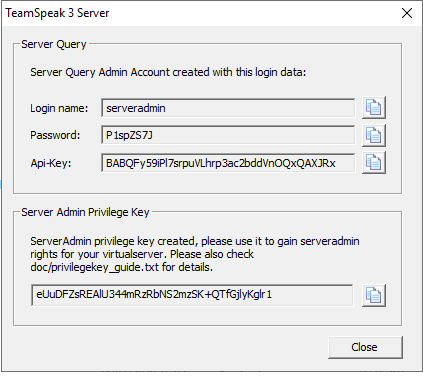Click into the Password field P1spZS7J
The width and height of the screenshot is (423, 377).
click(x=228, y=135)
